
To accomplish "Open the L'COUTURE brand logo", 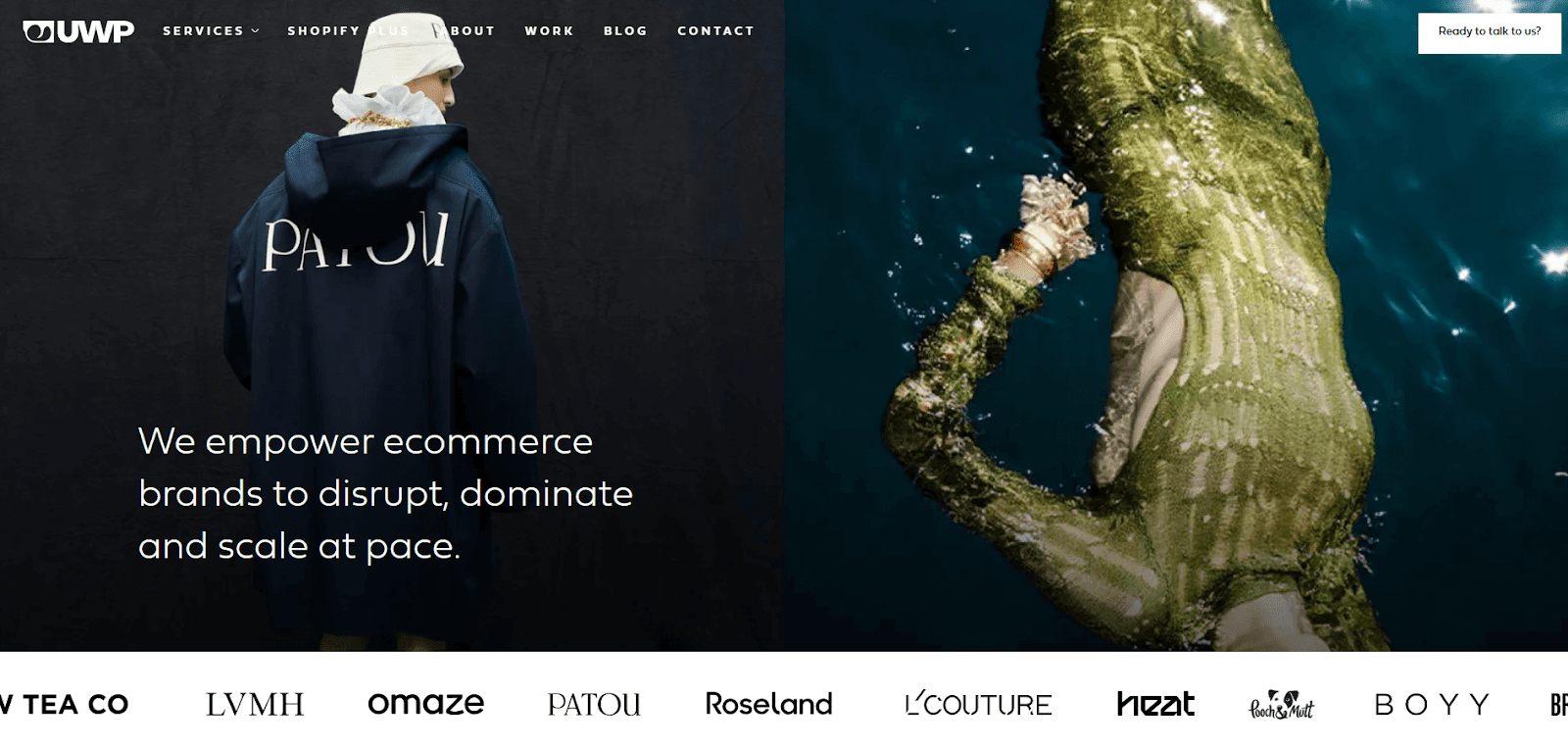I will click(978, 704).
